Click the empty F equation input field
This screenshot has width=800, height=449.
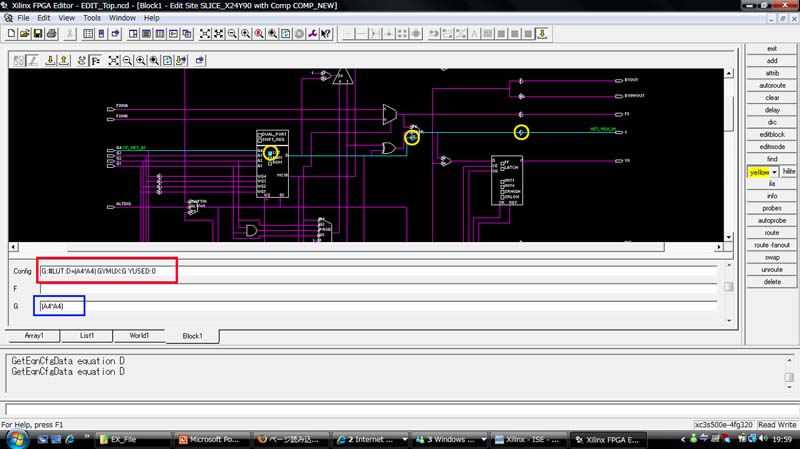(378, 289)
